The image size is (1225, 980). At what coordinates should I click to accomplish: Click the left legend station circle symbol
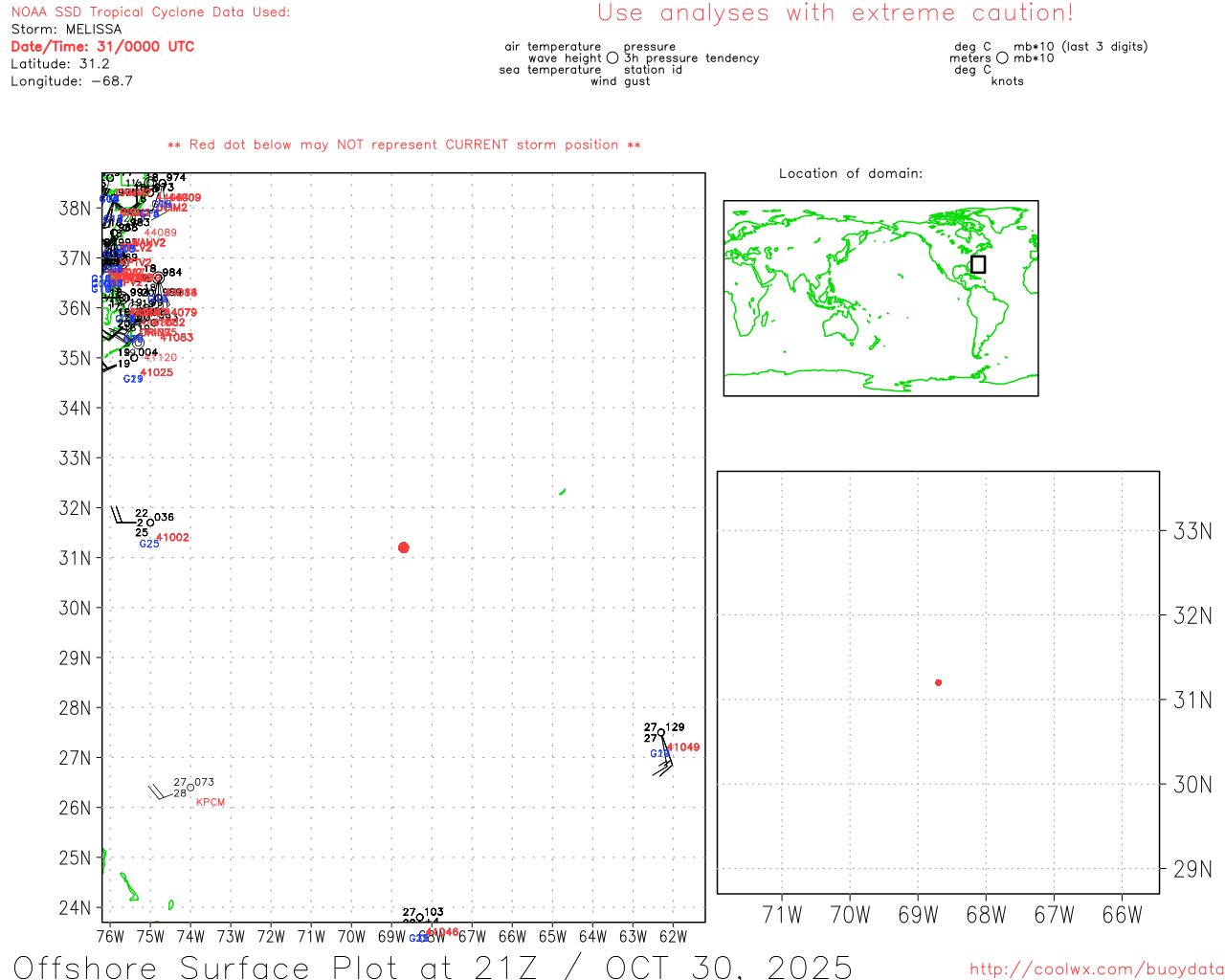click(x=612, y=58)
